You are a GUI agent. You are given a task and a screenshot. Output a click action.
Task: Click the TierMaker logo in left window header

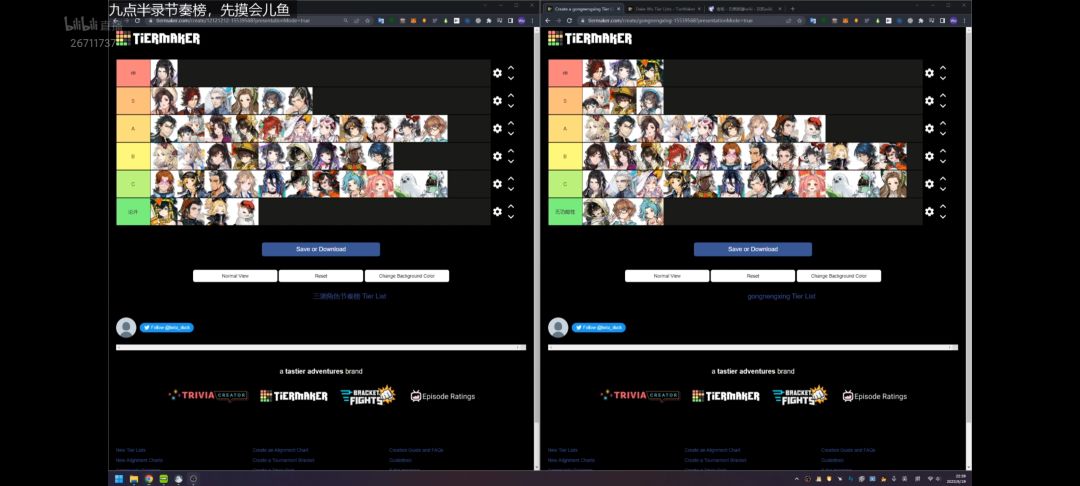click(x=158, y=39)
